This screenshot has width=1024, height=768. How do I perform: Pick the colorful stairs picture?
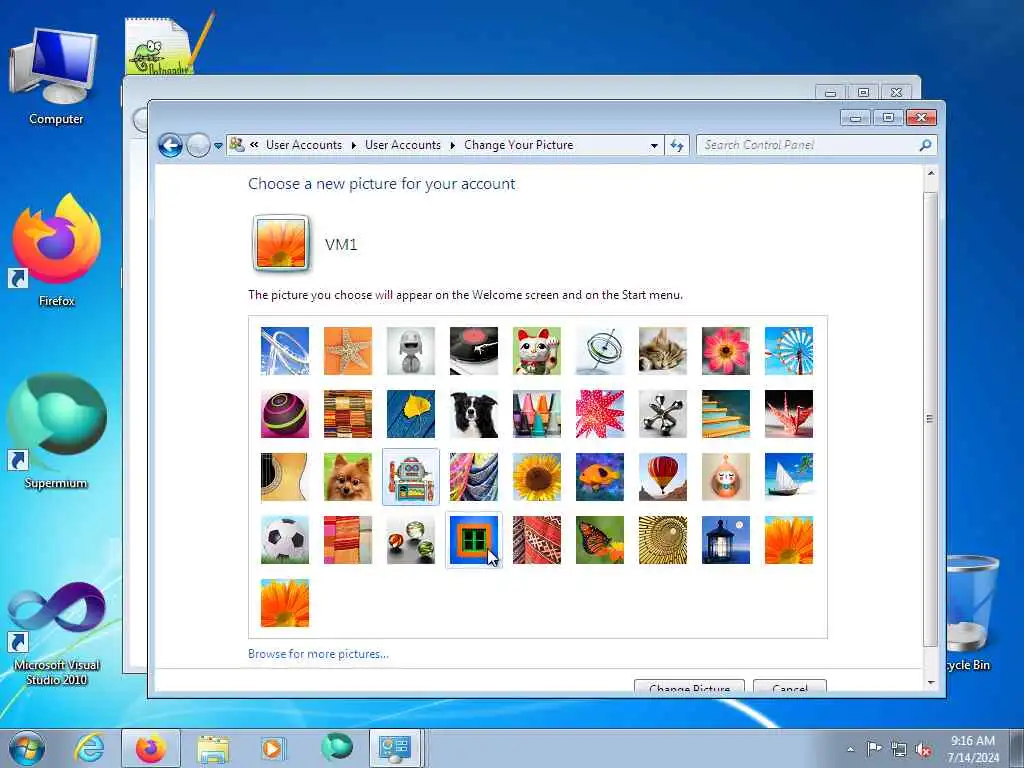click(x=726, y=414)
